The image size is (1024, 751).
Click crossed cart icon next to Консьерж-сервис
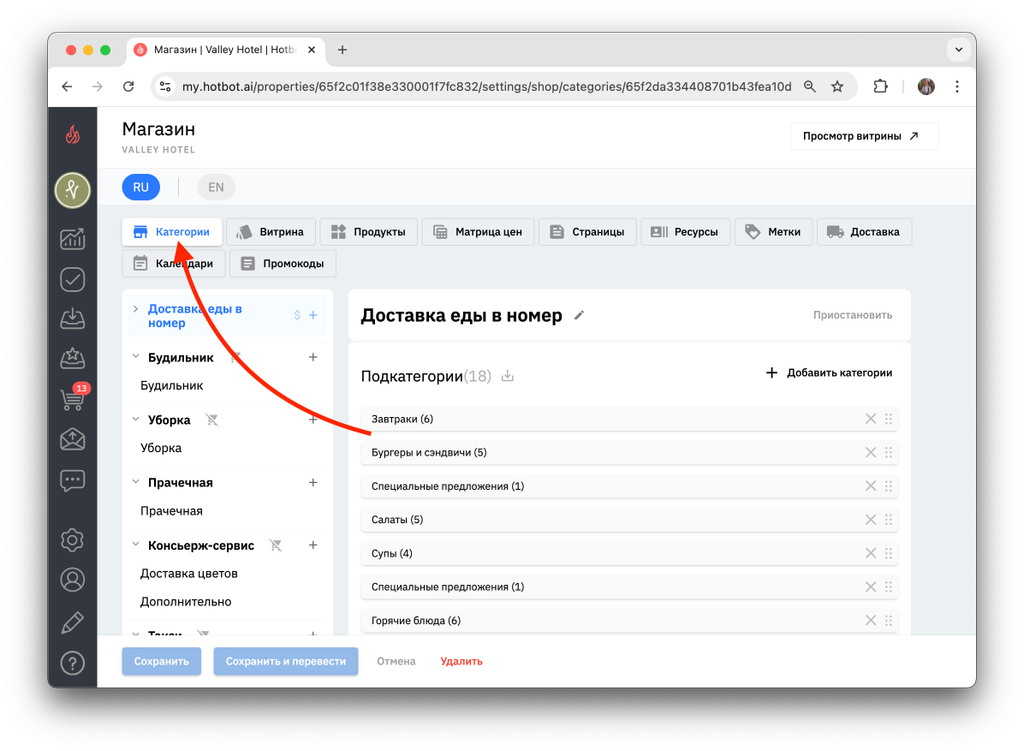click(x=276, y=545)
